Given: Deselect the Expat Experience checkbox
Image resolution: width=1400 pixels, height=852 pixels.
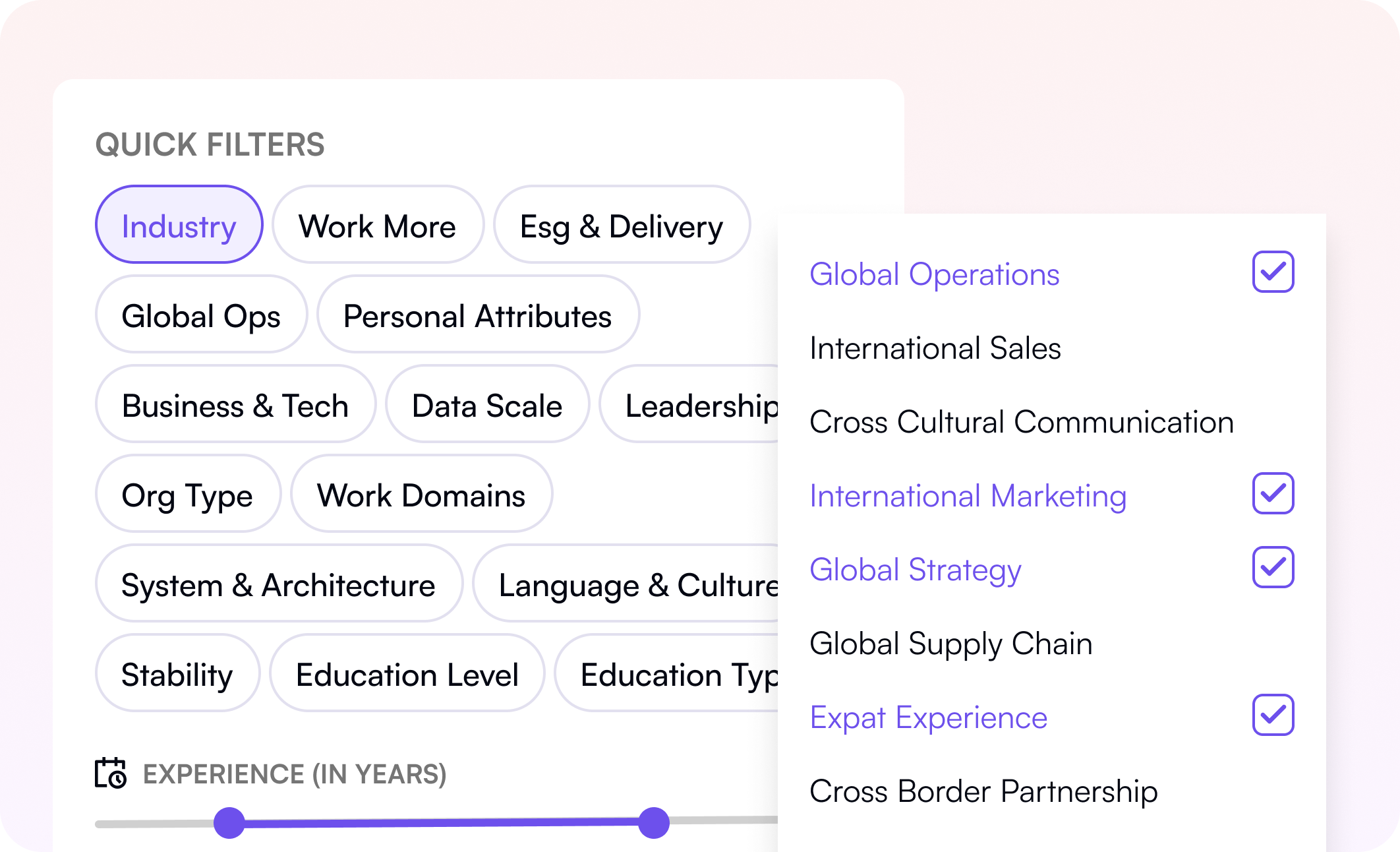Looking at the screenshot, I should coord(1273,715).
